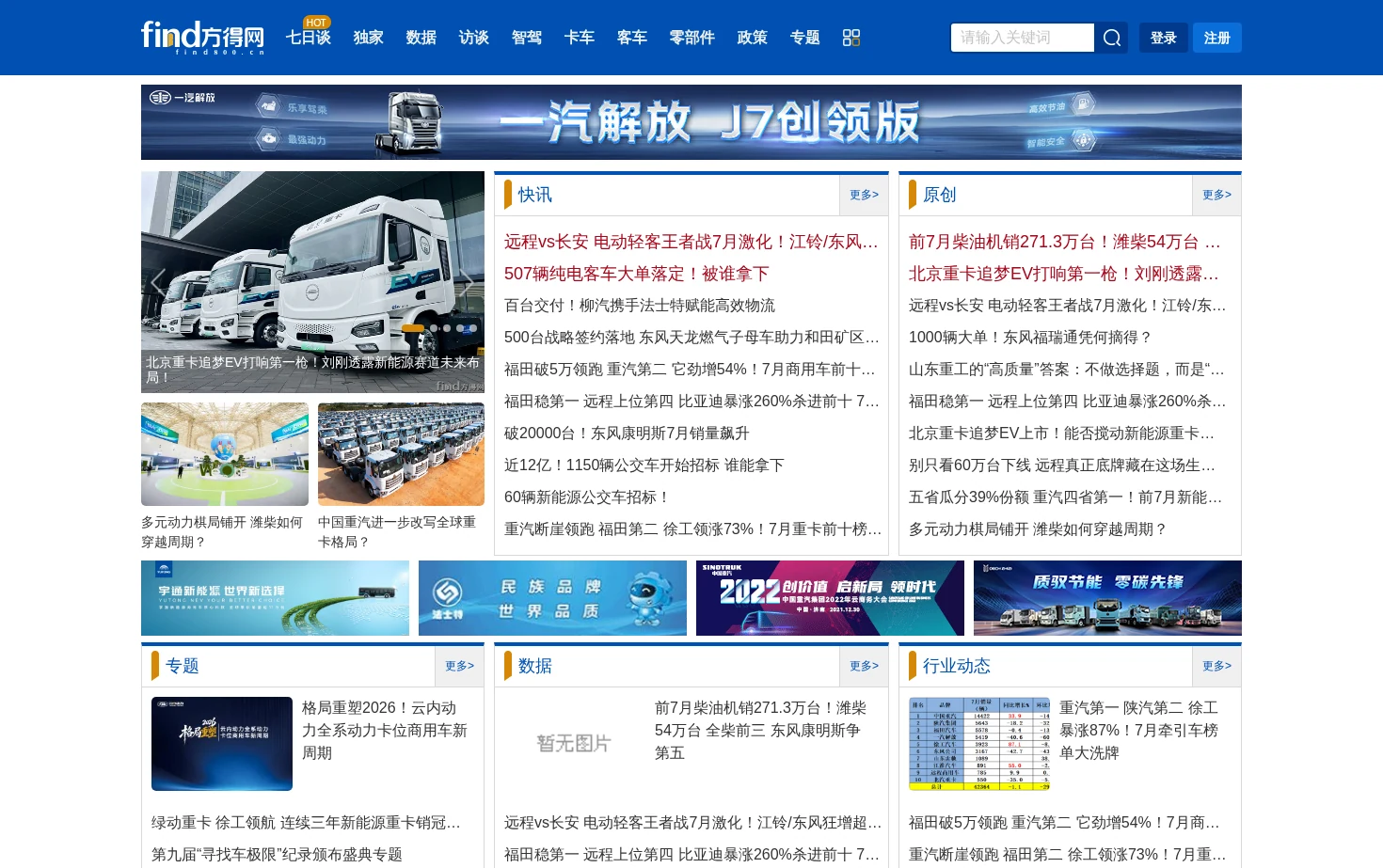Show more 原创 articles via 更多>
Screen dimensions: 1383x868
pos(1216,195)
